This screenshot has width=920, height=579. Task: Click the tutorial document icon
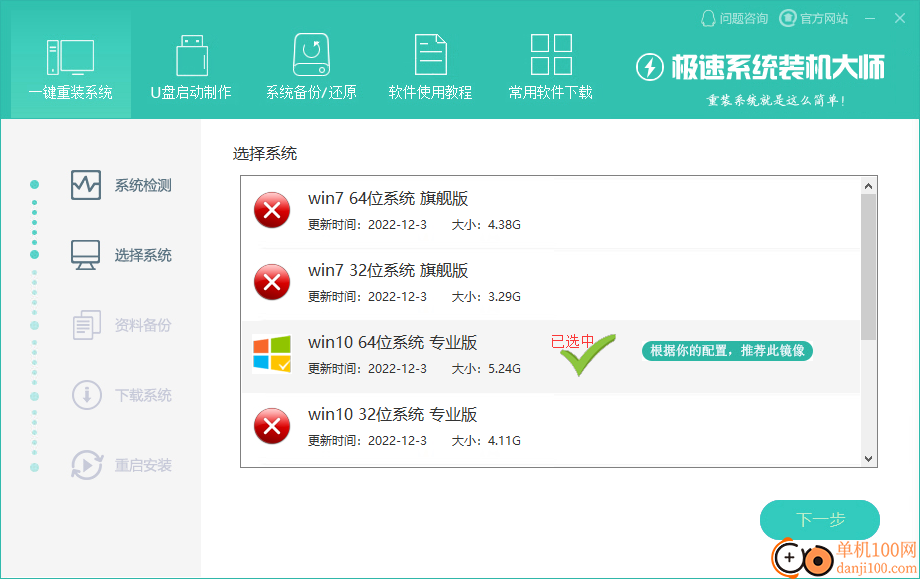click(431, 55)
